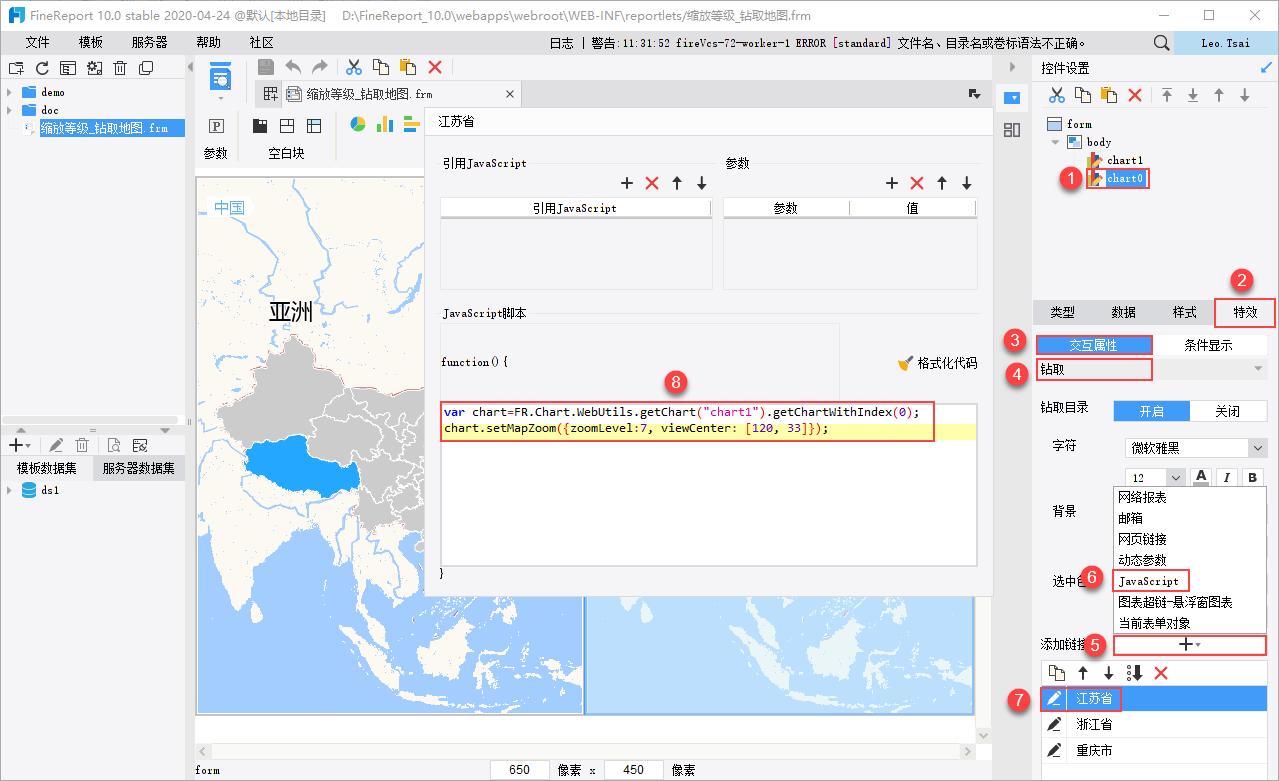Open the add dataset plus dropdown
Viewport: 1279px width, 781px height.
pos(21,445)
